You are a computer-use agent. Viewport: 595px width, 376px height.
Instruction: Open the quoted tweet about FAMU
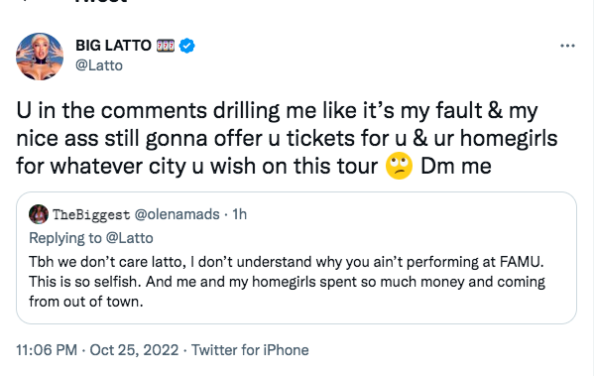(x=296, y=258)
